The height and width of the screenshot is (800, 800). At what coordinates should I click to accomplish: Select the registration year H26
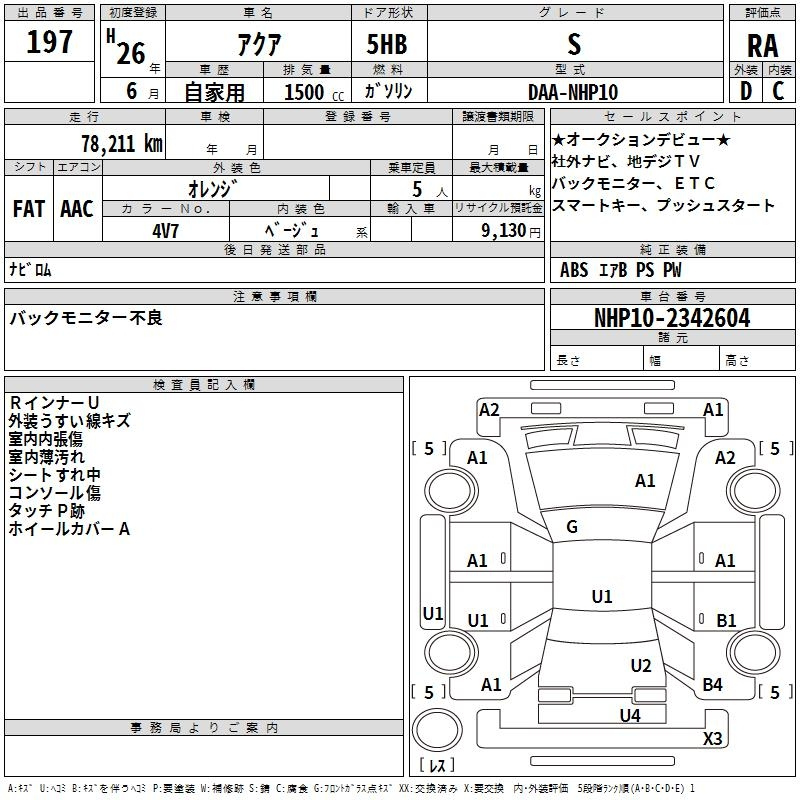tap(126, 47)
